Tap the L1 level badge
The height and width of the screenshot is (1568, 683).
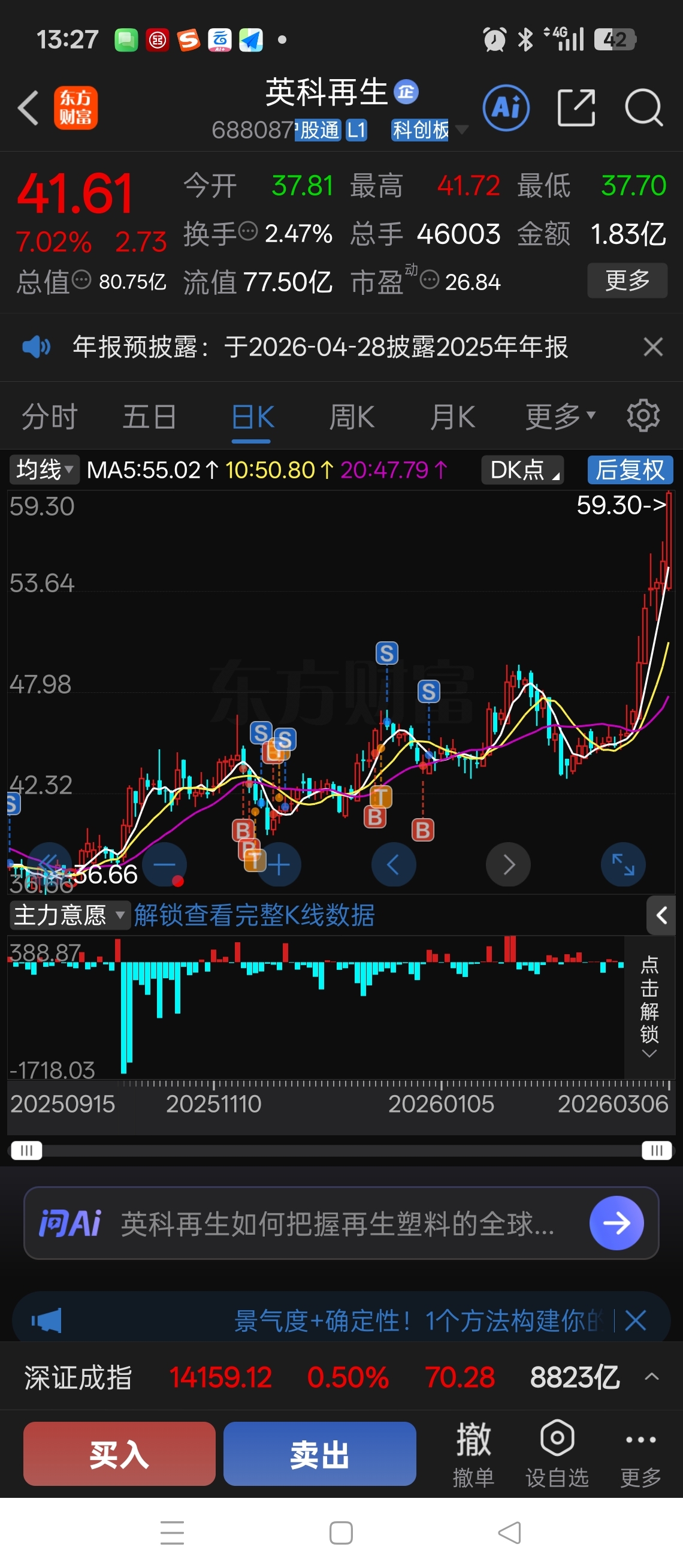point(356,129)
